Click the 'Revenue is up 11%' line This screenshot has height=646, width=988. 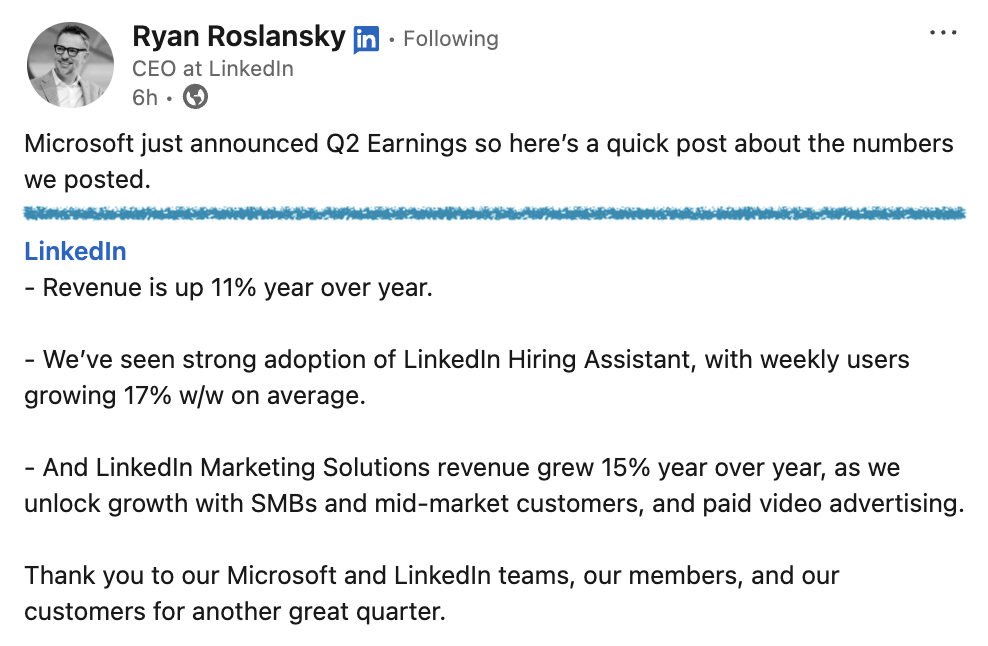(228, 287)
